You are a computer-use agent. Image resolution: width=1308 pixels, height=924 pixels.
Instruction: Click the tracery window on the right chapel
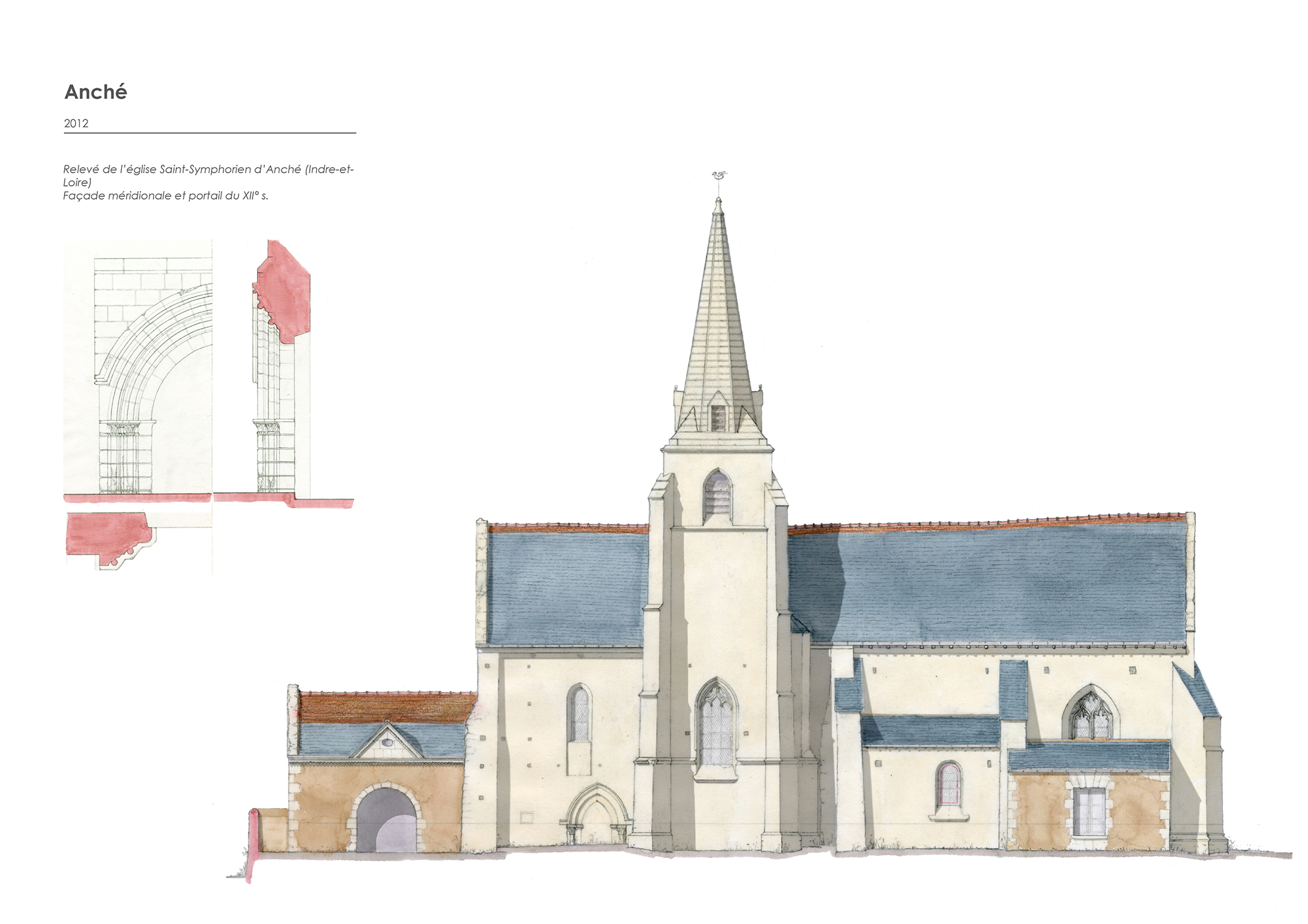(x=1091, y=713)
